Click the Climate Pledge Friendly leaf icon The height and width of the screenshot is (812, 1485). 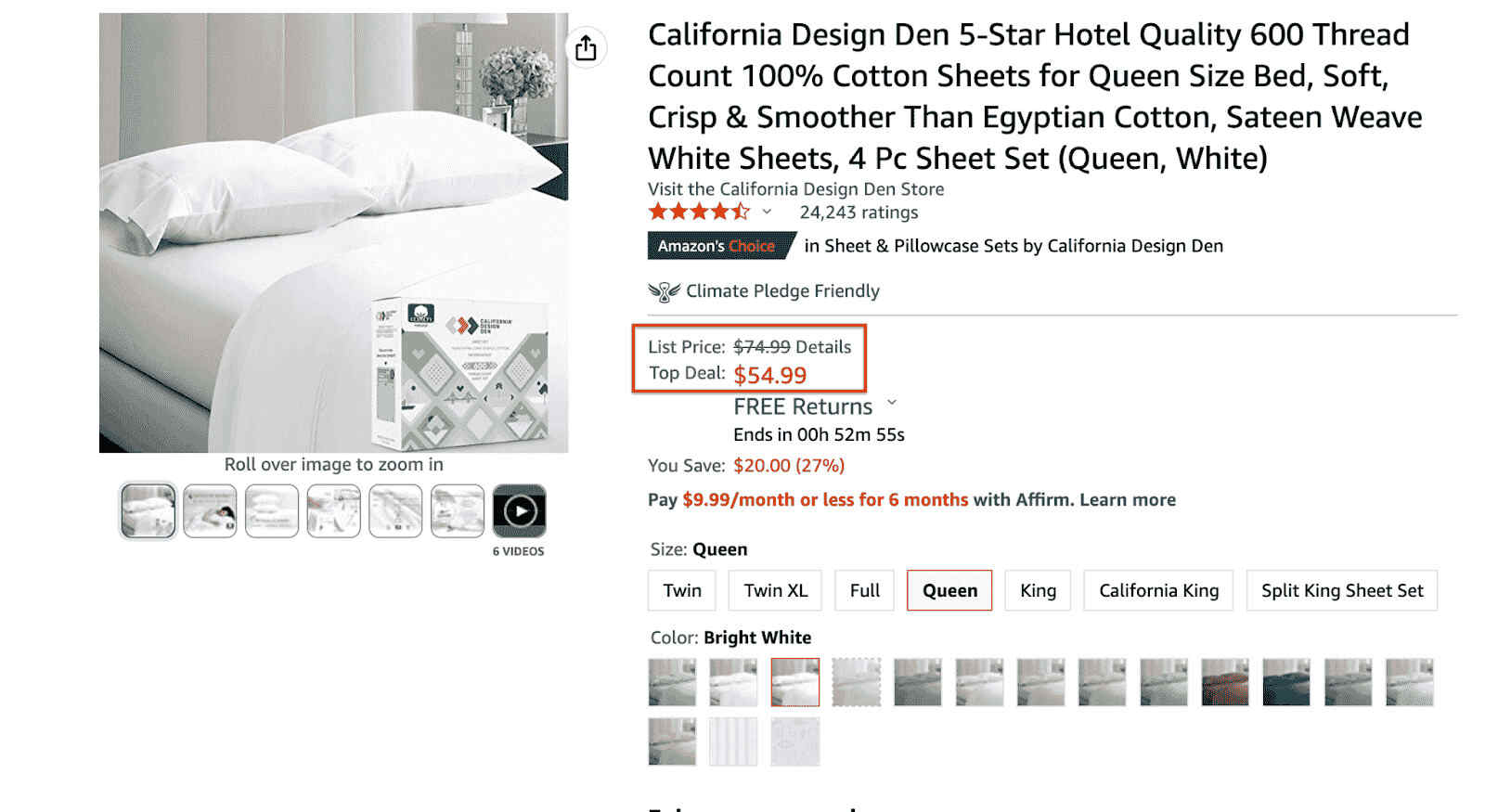click(x=665, y=290)
